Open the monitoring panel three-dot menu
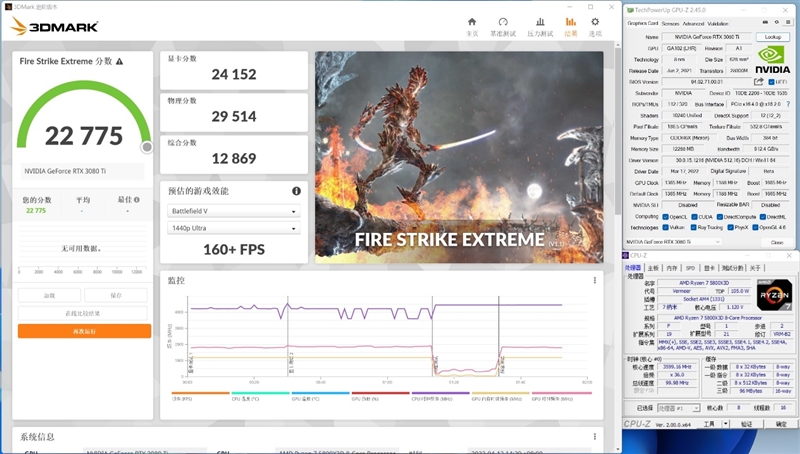This screenshot has height=454, width=800. tap(595, 280)
